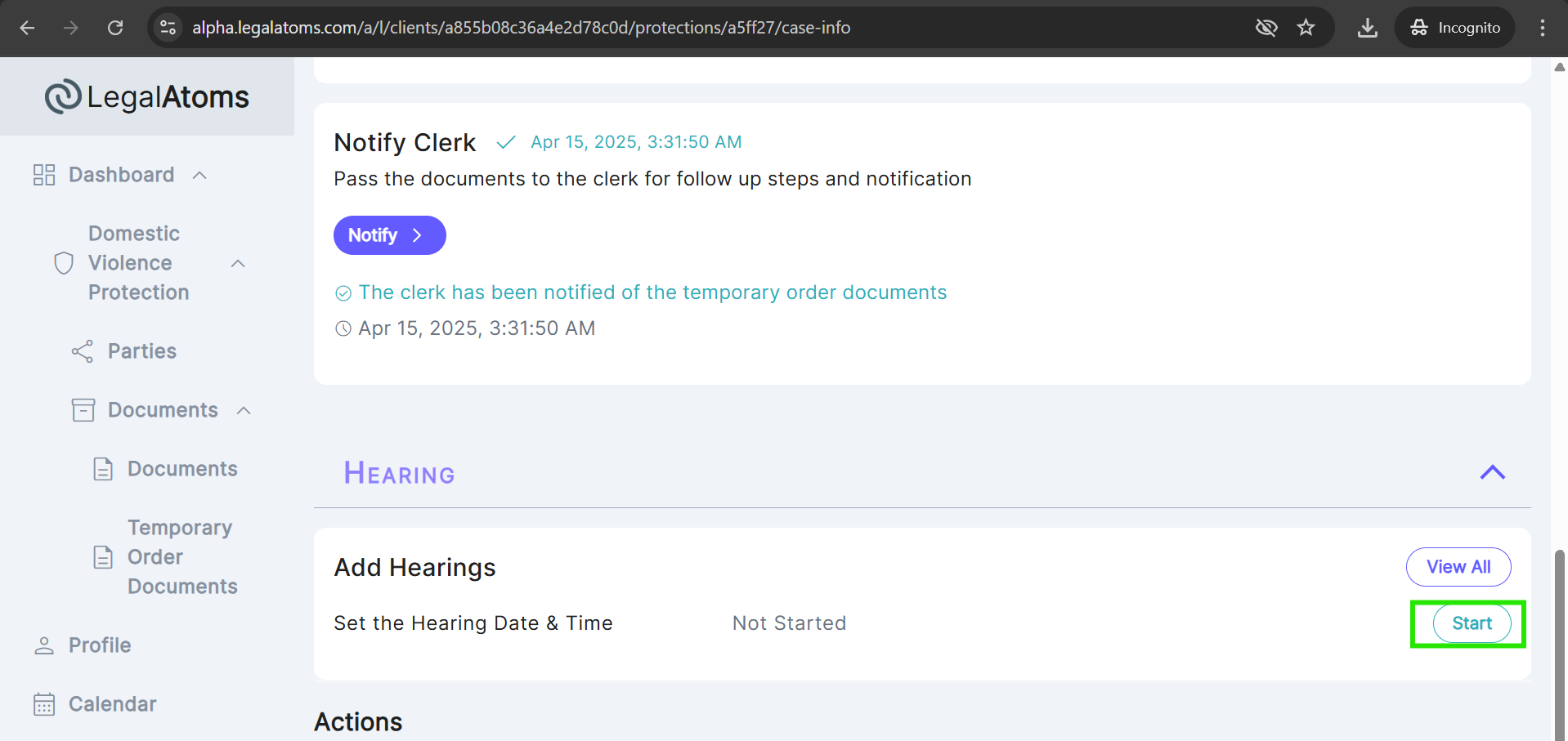Viewport: 1568px width, 741px height.
Task: Click the Actions heading
Action: [x=358, y=722]
